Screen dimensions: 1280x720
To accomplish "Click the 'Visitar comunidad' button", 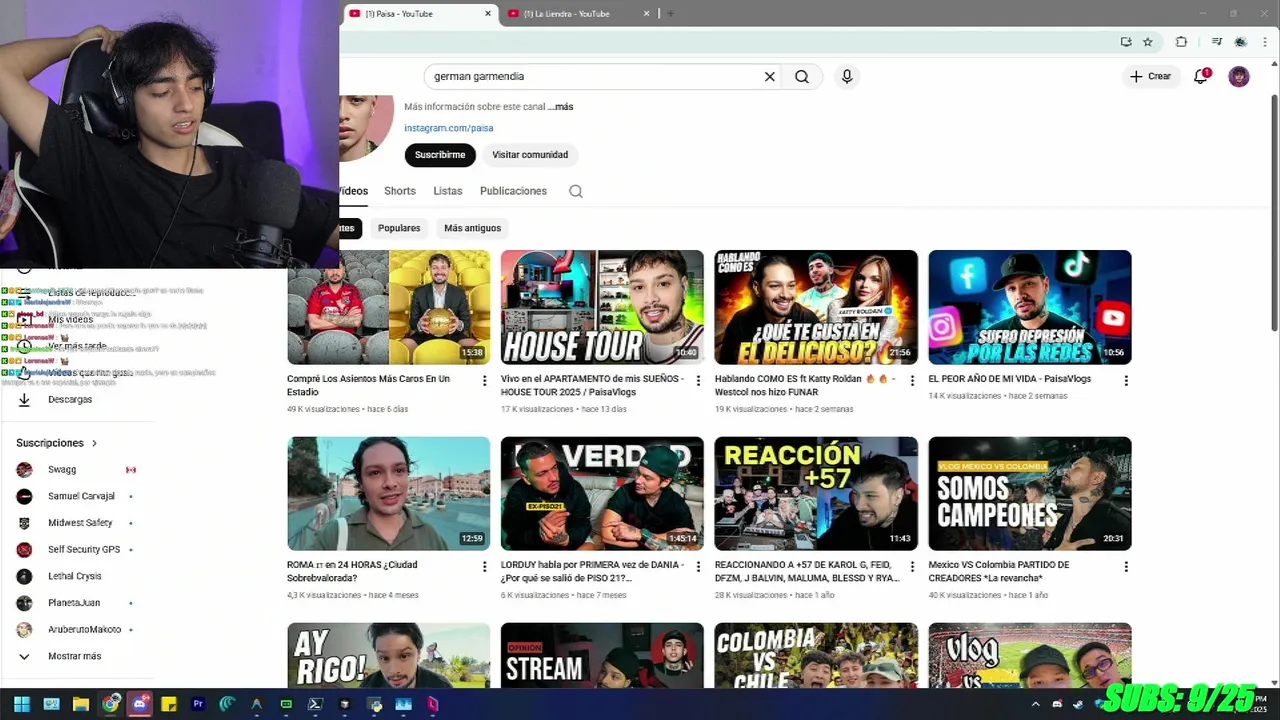I will [530, 155].
